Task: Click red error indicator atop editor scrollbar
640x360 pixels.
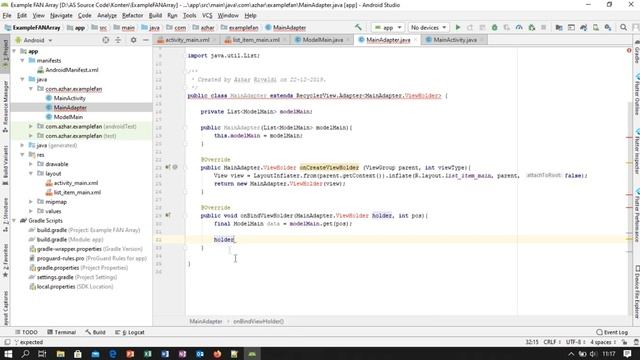Action: (x=629, y=50)
